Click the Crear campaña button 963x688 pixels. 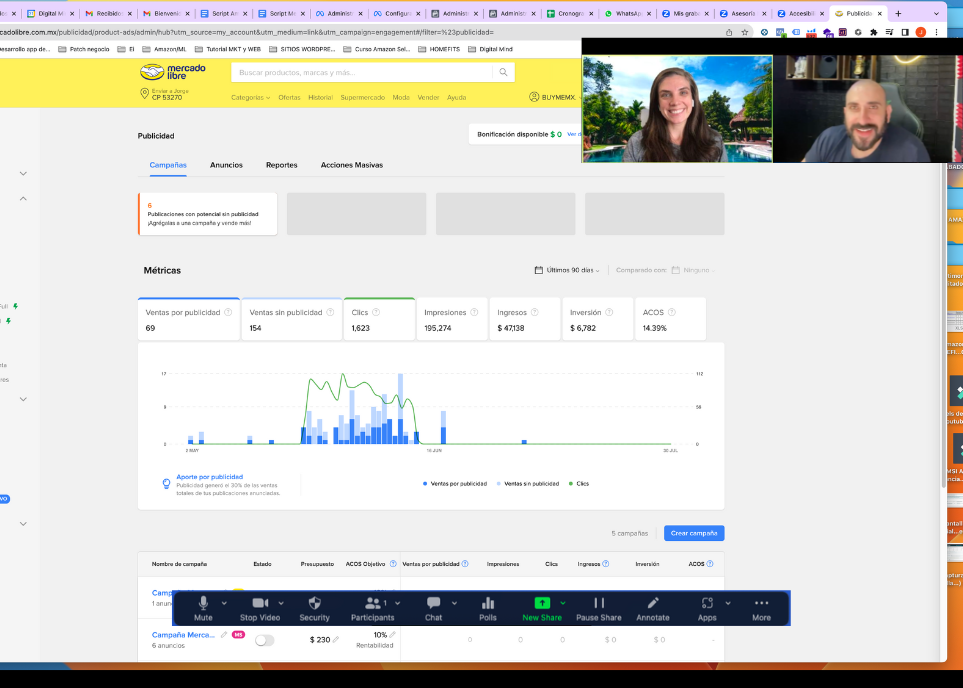[x=694, y=533]
